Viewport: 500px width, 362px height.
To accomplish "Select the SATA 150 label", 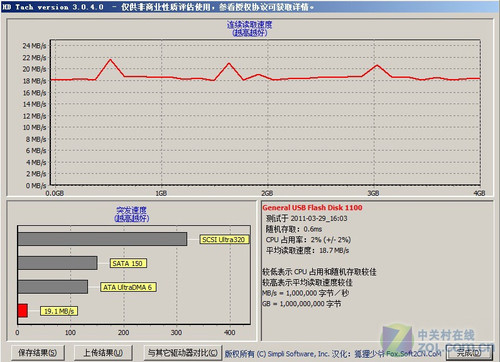I will click(128, 263).
